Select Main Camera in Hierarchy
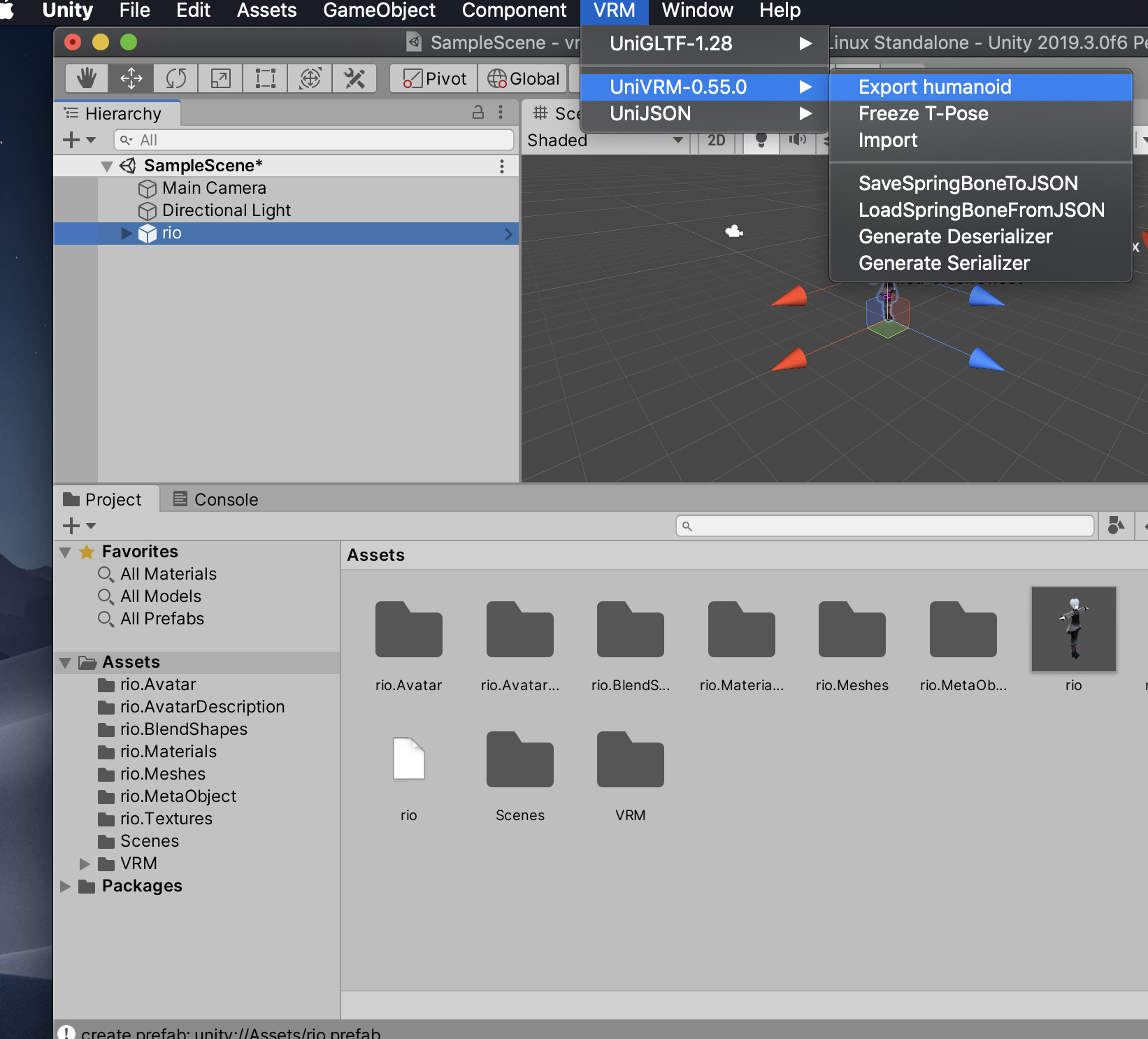 [x=214, y=188]
